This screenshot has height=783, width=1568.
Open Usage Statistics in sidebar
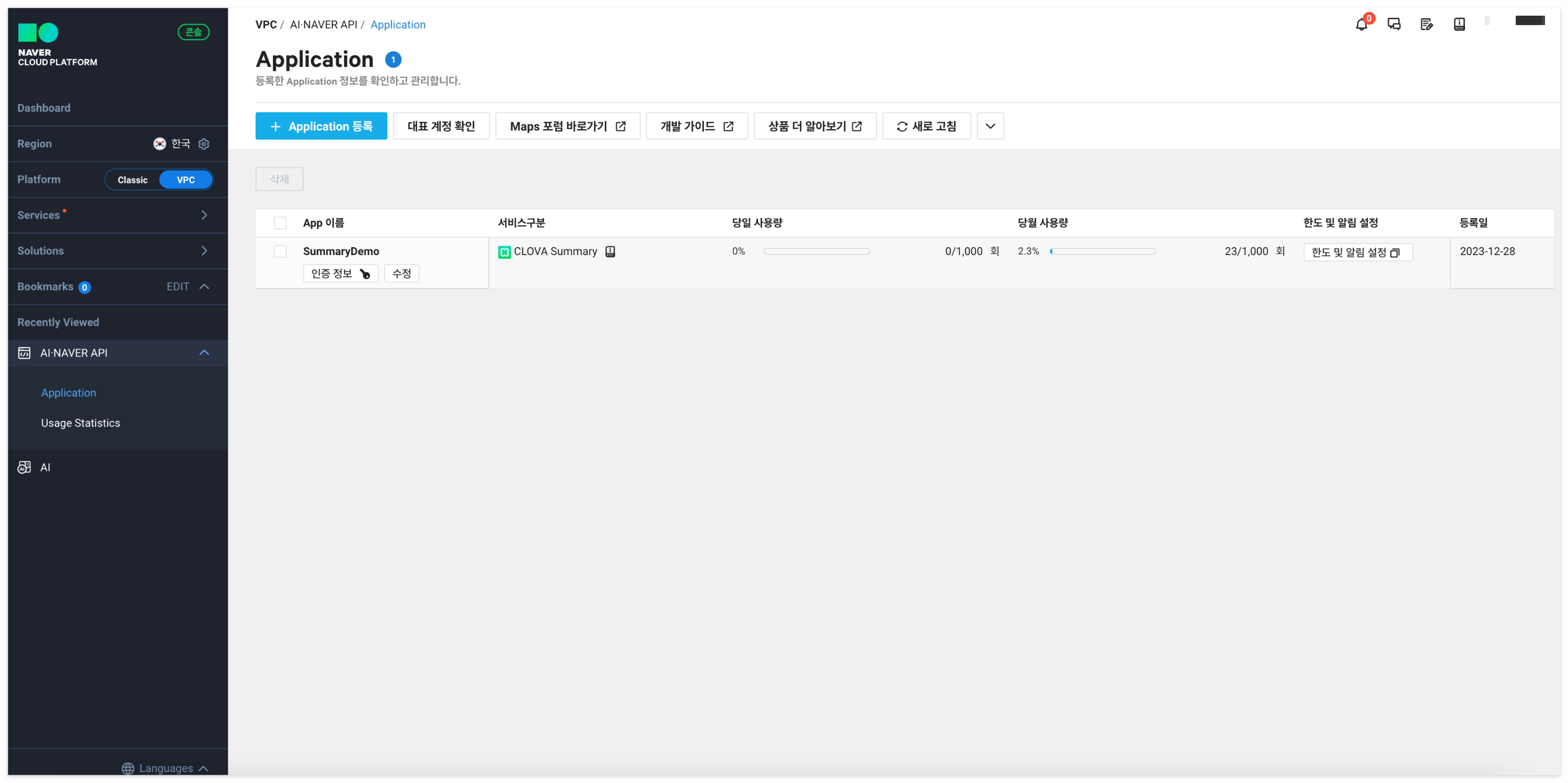80,422
